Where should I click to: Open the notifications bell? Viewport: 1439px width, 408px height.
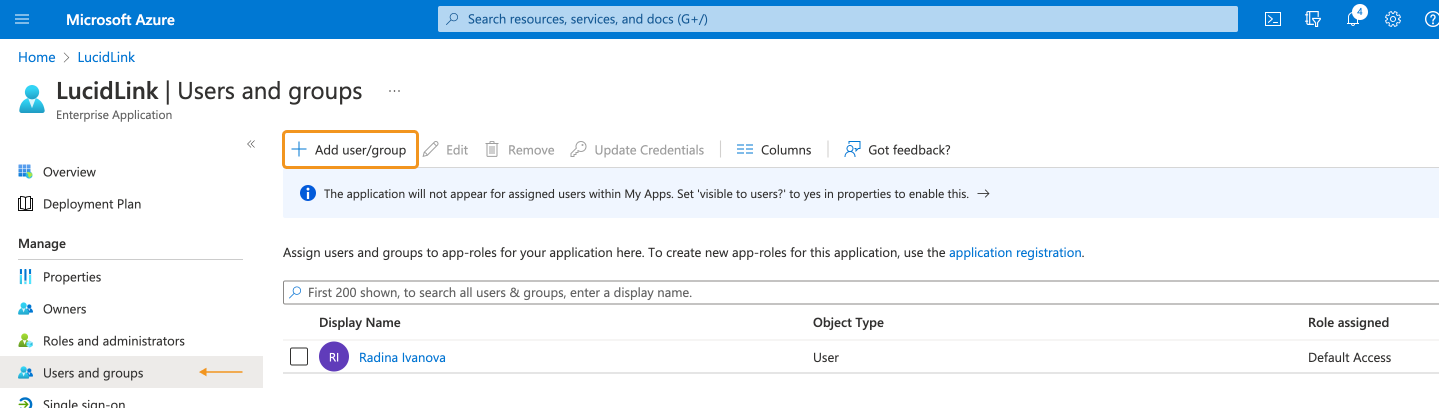coord(1354,19)
